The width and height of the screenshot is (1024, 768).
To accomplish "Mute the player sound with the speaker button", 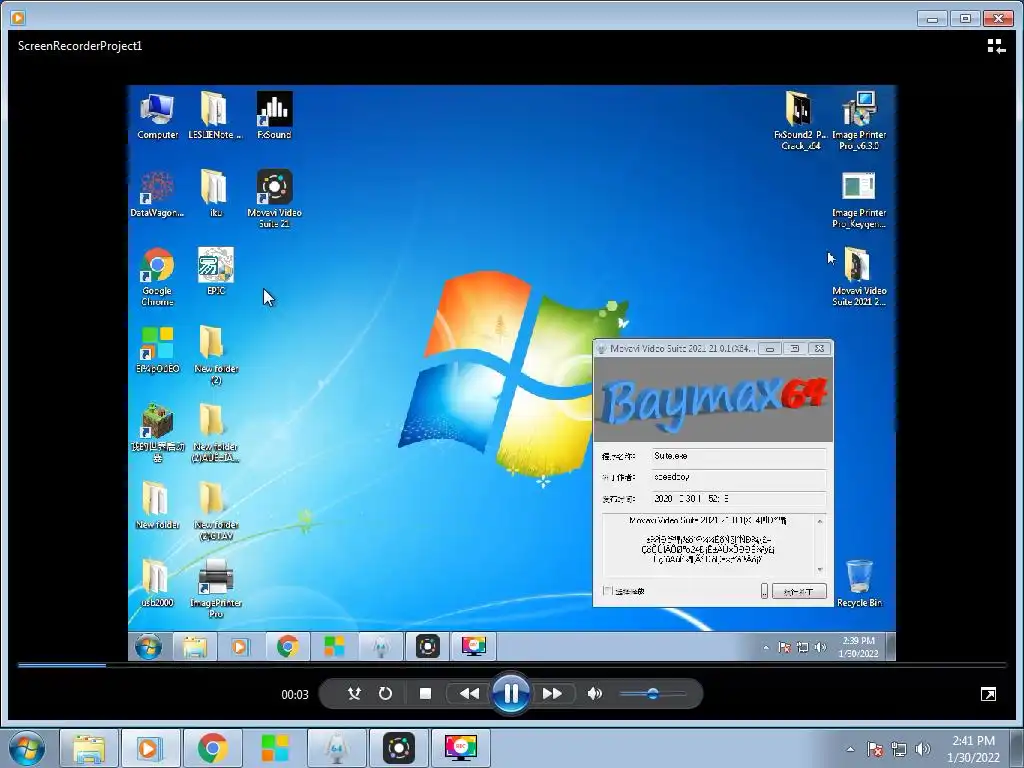I will pyautogui.click(x=594, y=693).
